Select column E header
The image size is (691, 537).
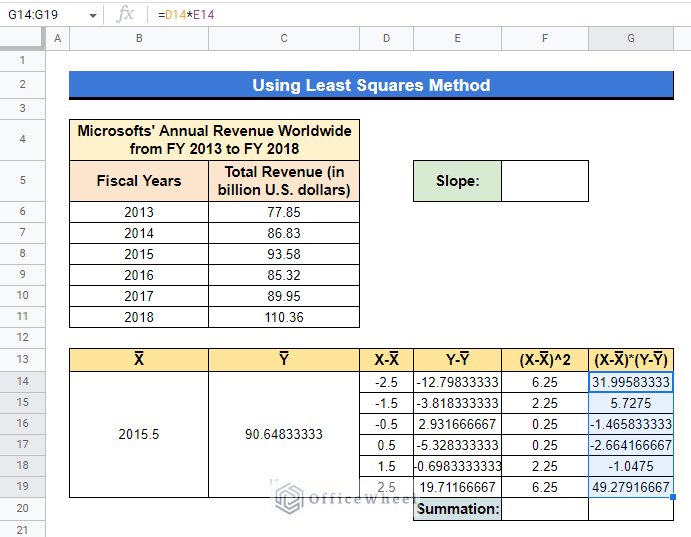(x=457, y=38)
